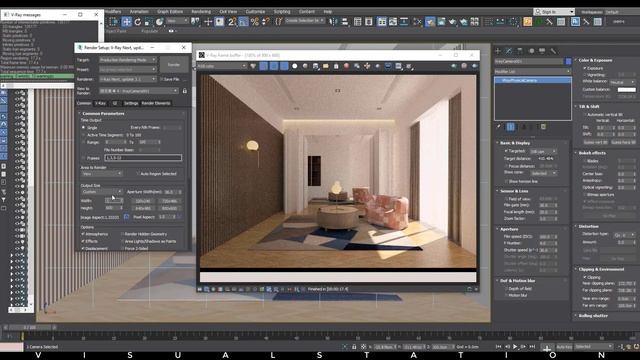Click the Custom balance color swatch
The width and height of the screenshot is (640, 360).
point(627,89)
